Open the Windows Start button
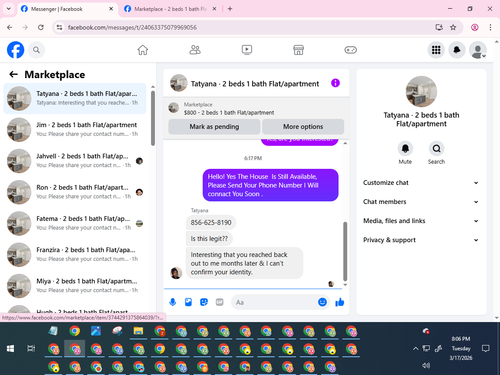 click(x=10, y=349)
